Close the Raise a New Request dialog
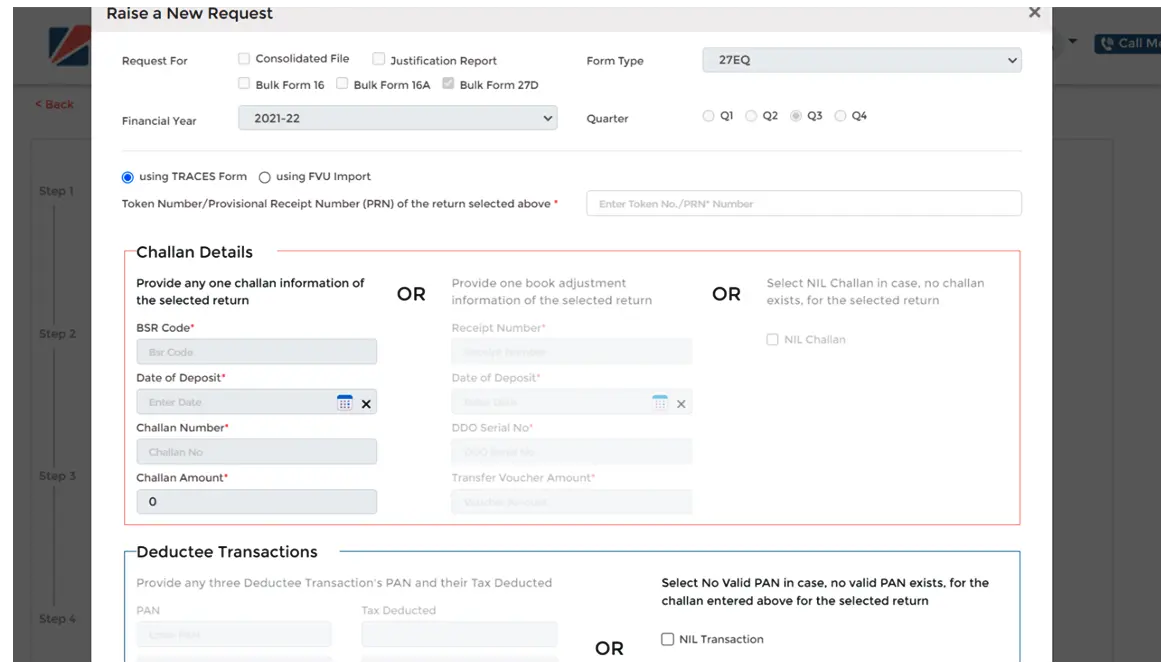The image size is (1175, 671). coord(1034,13)
